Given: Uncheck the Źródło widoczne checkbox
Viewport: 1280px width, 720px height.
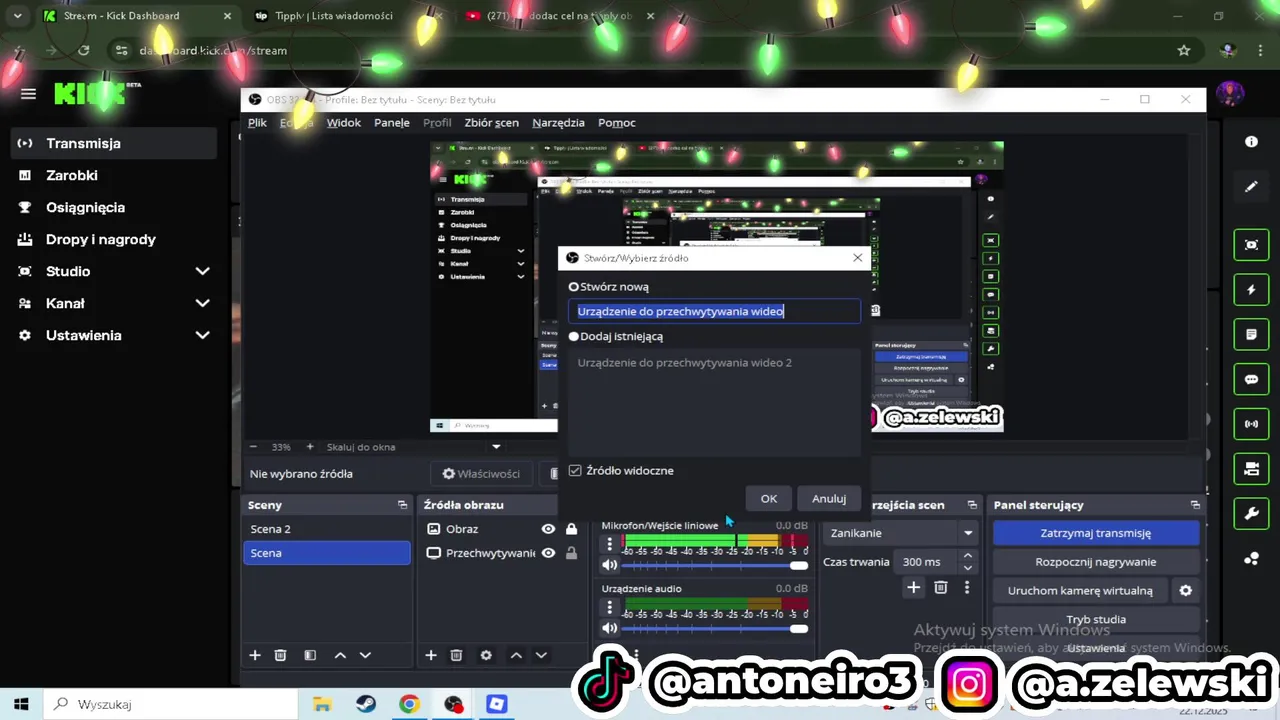Looking at the screenshot, I should click(x=575, y=470).
